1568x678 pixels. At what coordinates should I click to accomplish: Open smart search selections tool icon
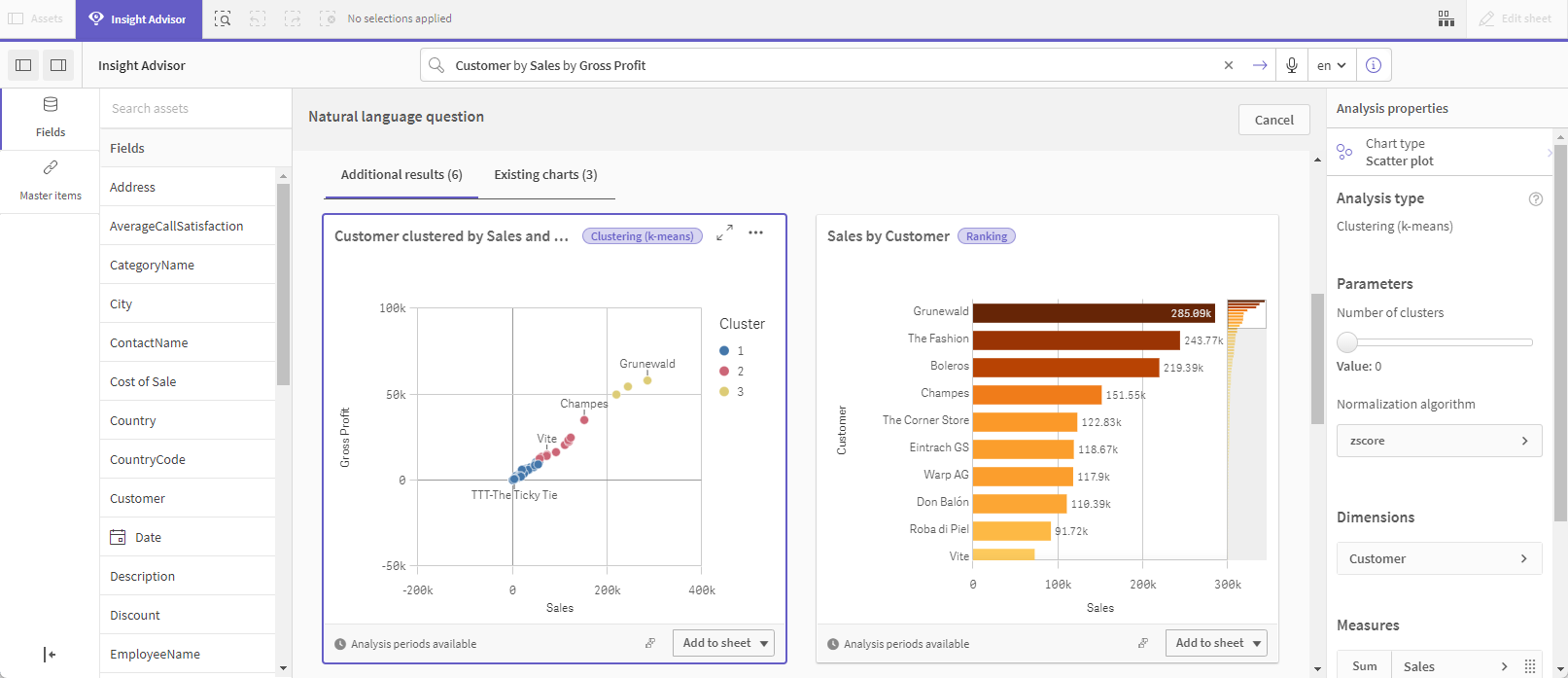(223, 18)
